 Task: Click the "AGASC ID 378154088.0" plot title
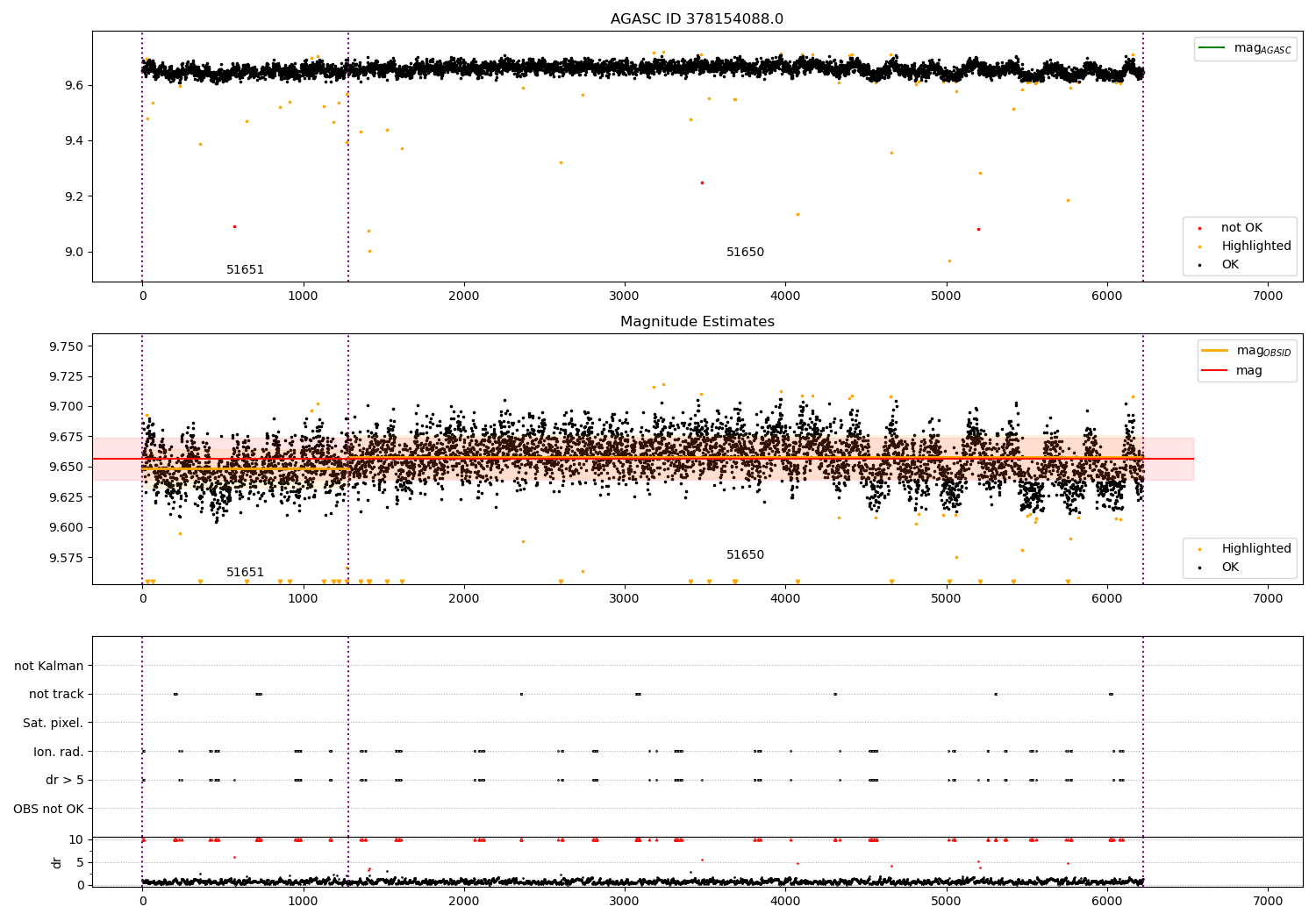[697, 19]
